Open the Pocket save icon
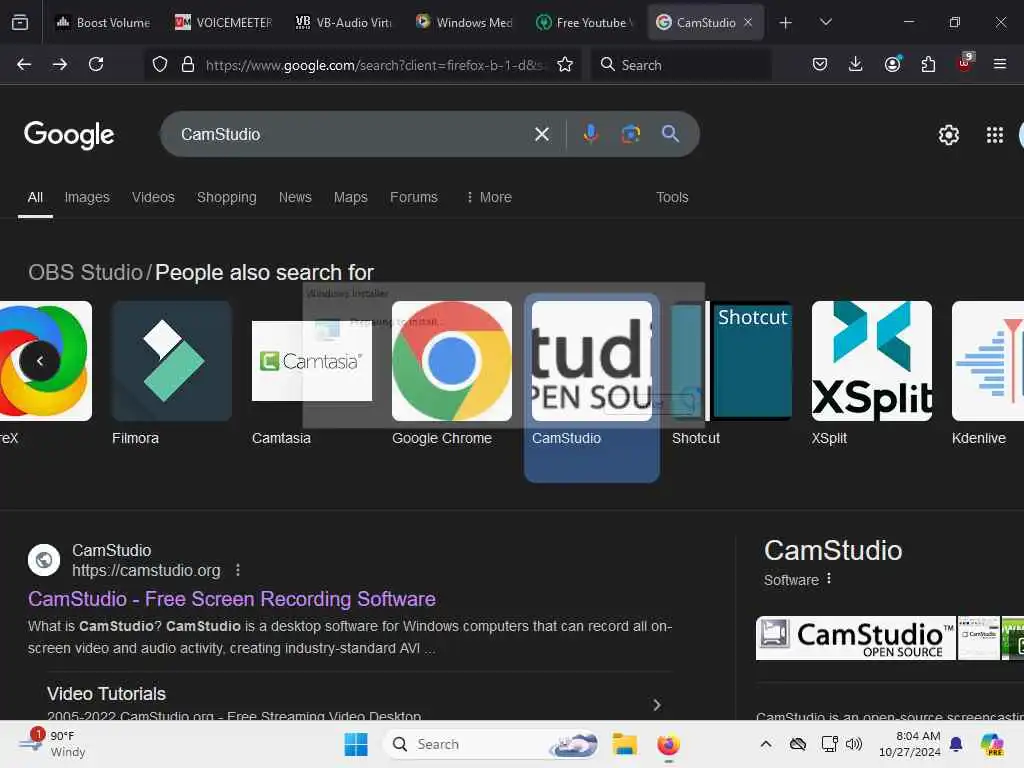1024x768 pixels. click(x=820, y=64)
